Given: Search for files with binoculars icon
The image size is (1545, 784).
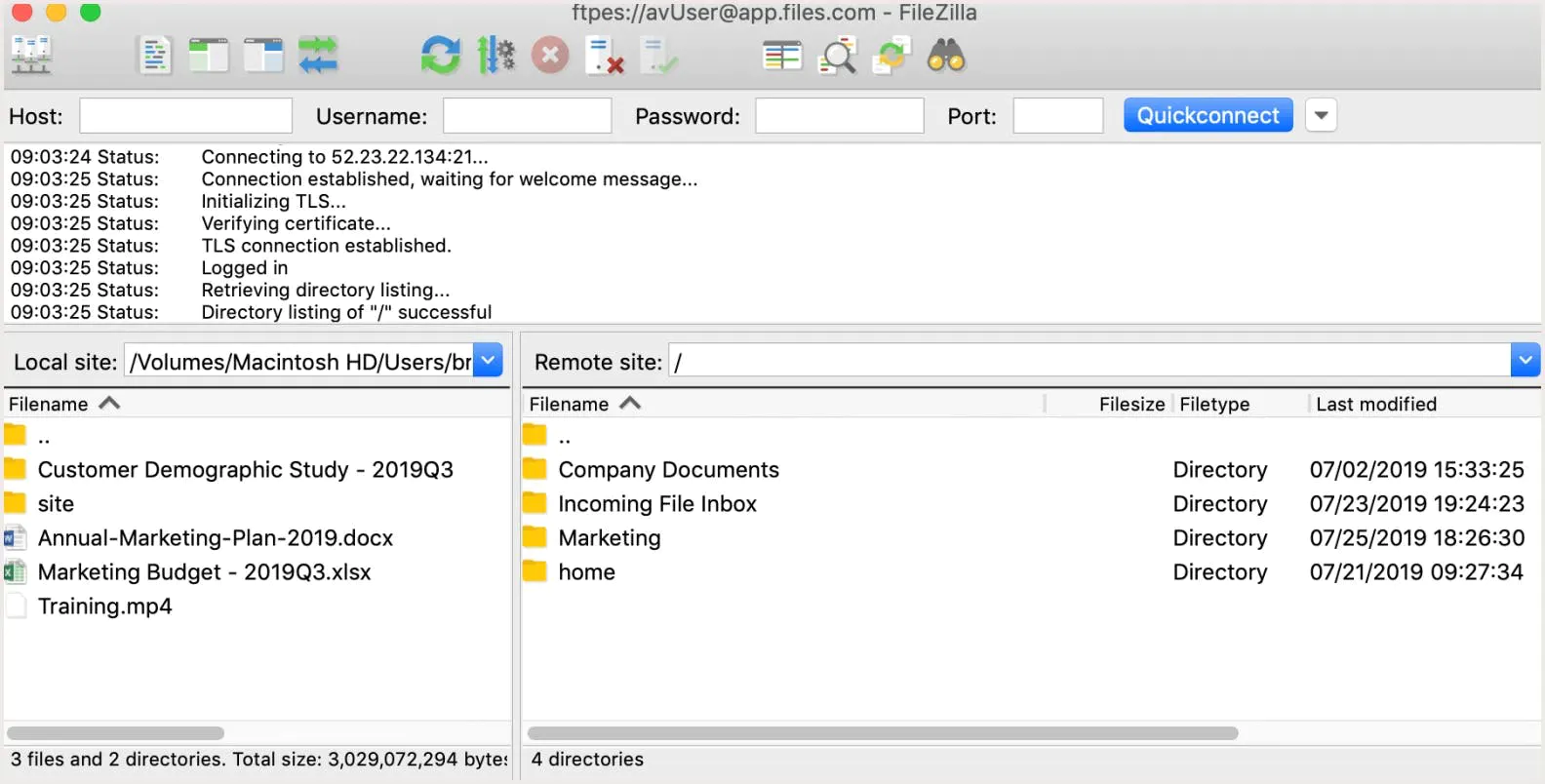Looking at the screenshot, I should (x=946, y=56).
